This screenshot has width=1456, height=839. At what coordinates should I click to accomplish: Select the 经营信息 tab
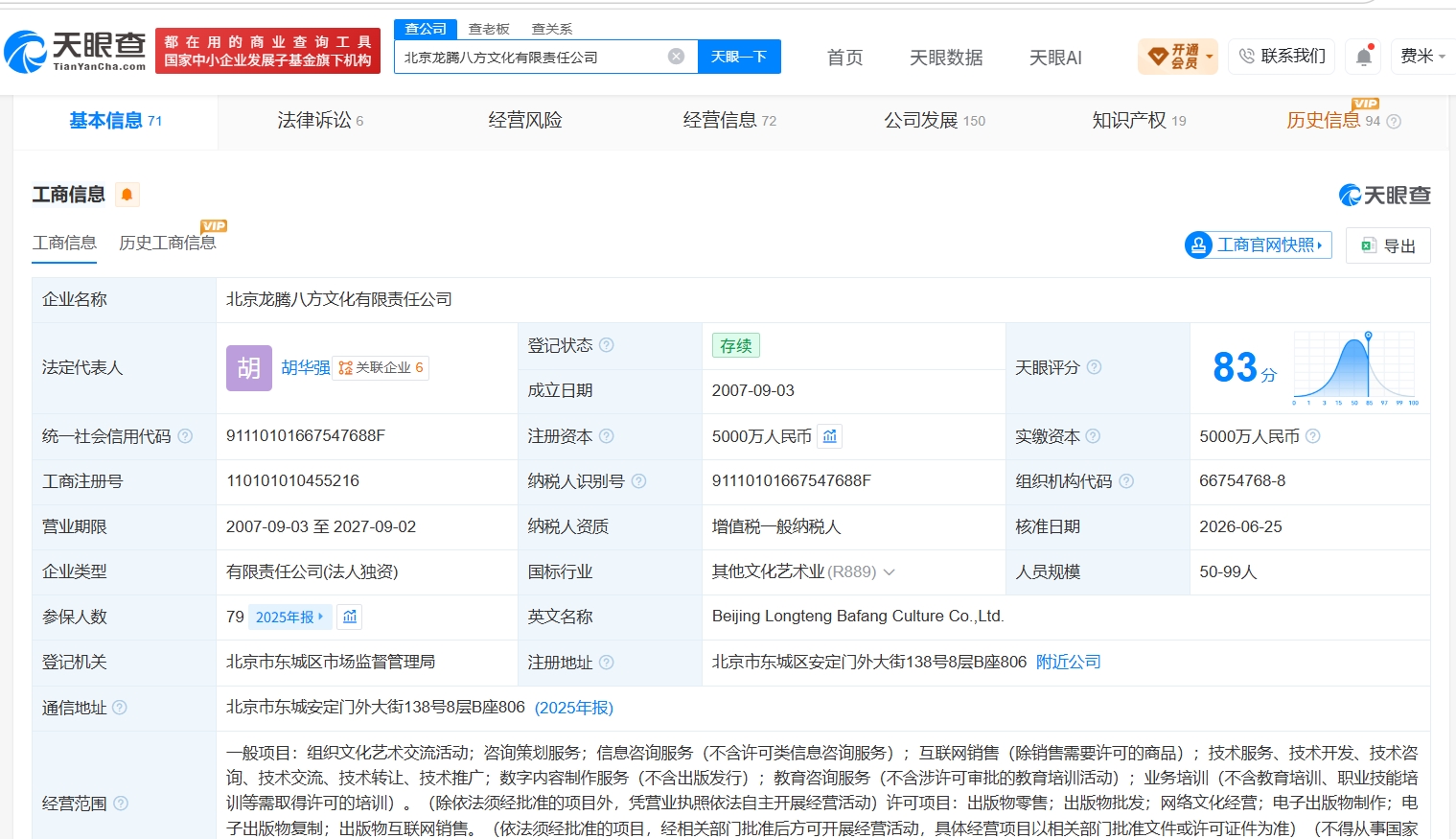coord(729,121)
